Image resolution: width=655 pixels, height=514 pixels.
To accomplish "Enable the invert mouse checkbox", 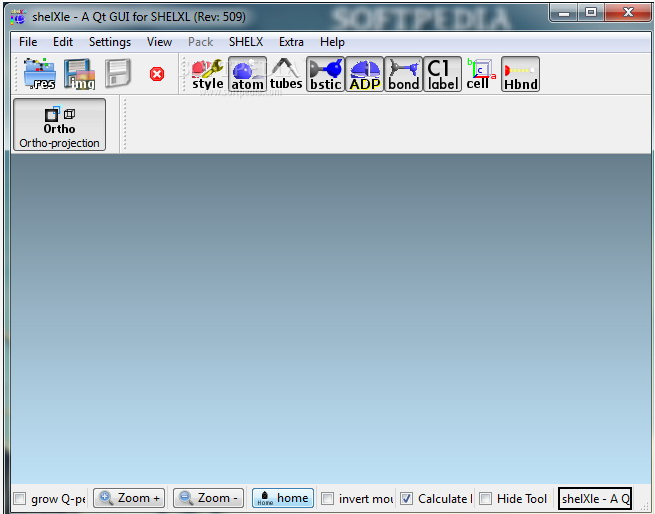I will 328,499.
